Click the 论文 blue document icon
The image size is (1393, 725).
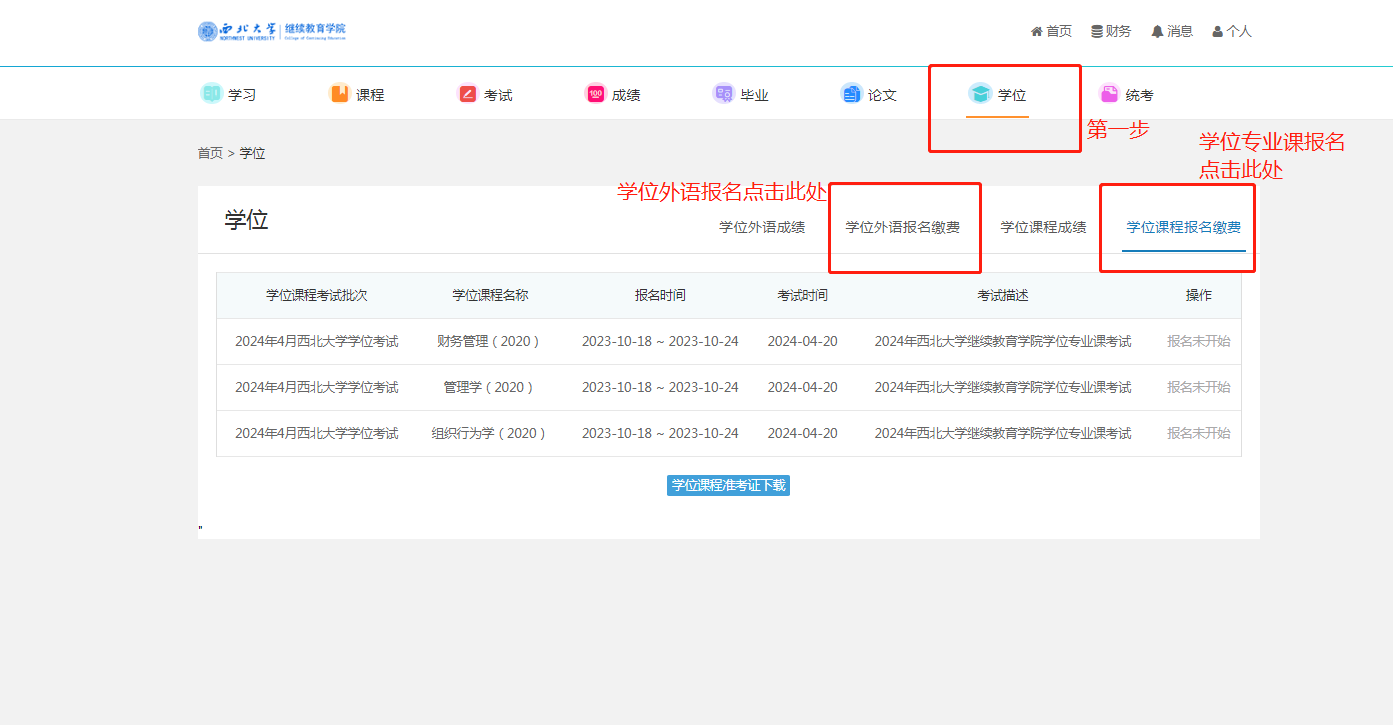851,94
